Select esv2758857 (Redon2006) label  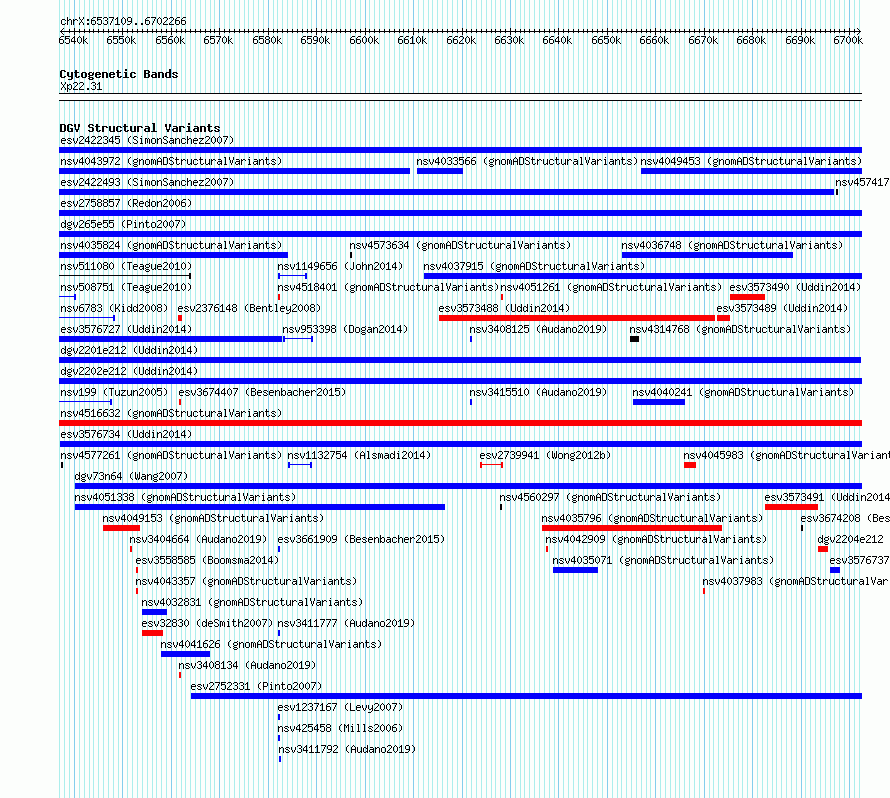coord(126,203)
